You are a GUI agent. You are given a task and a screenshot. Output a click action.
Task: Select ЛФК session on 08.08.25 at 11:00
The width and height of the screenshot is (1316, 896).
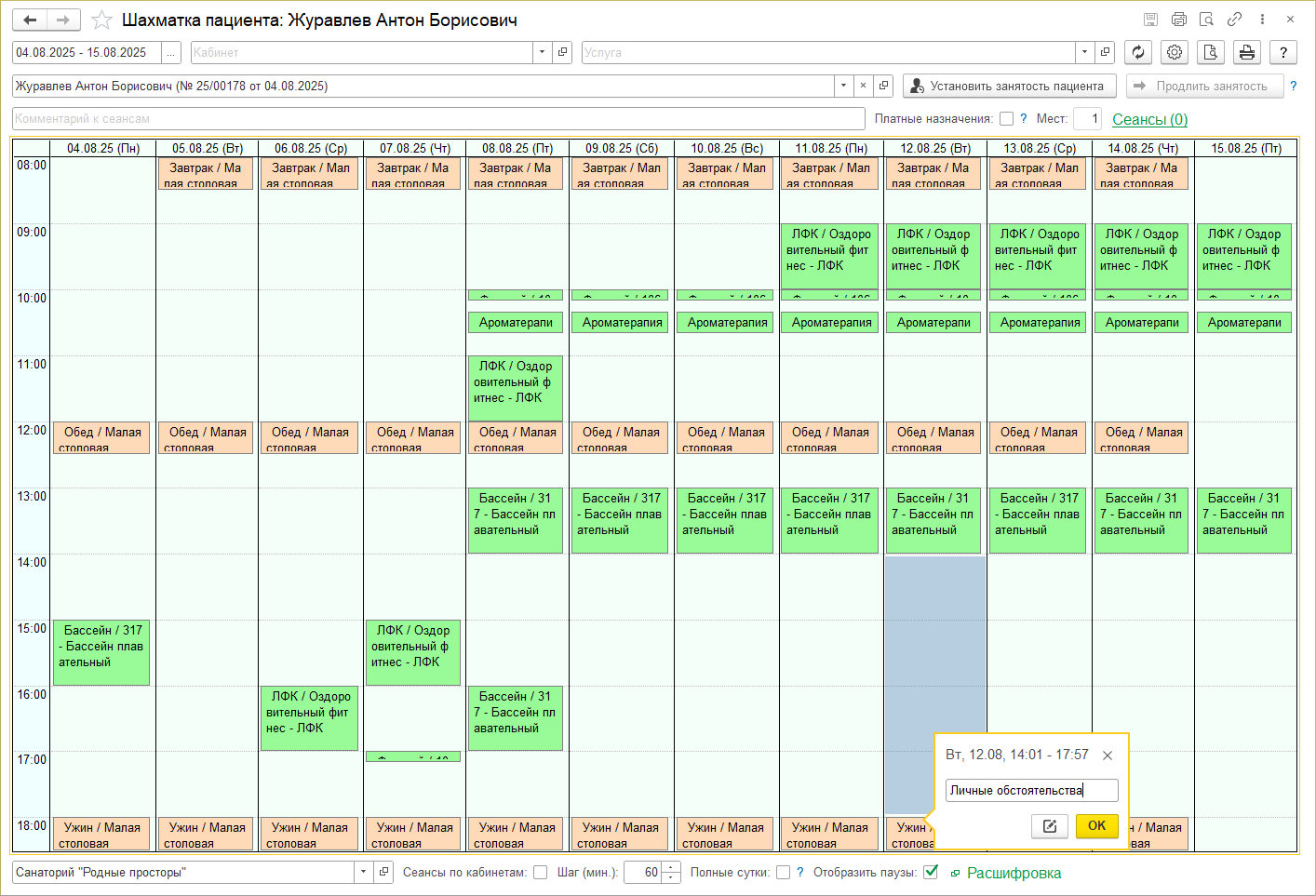pyautogui.click(x=516, y=389)
